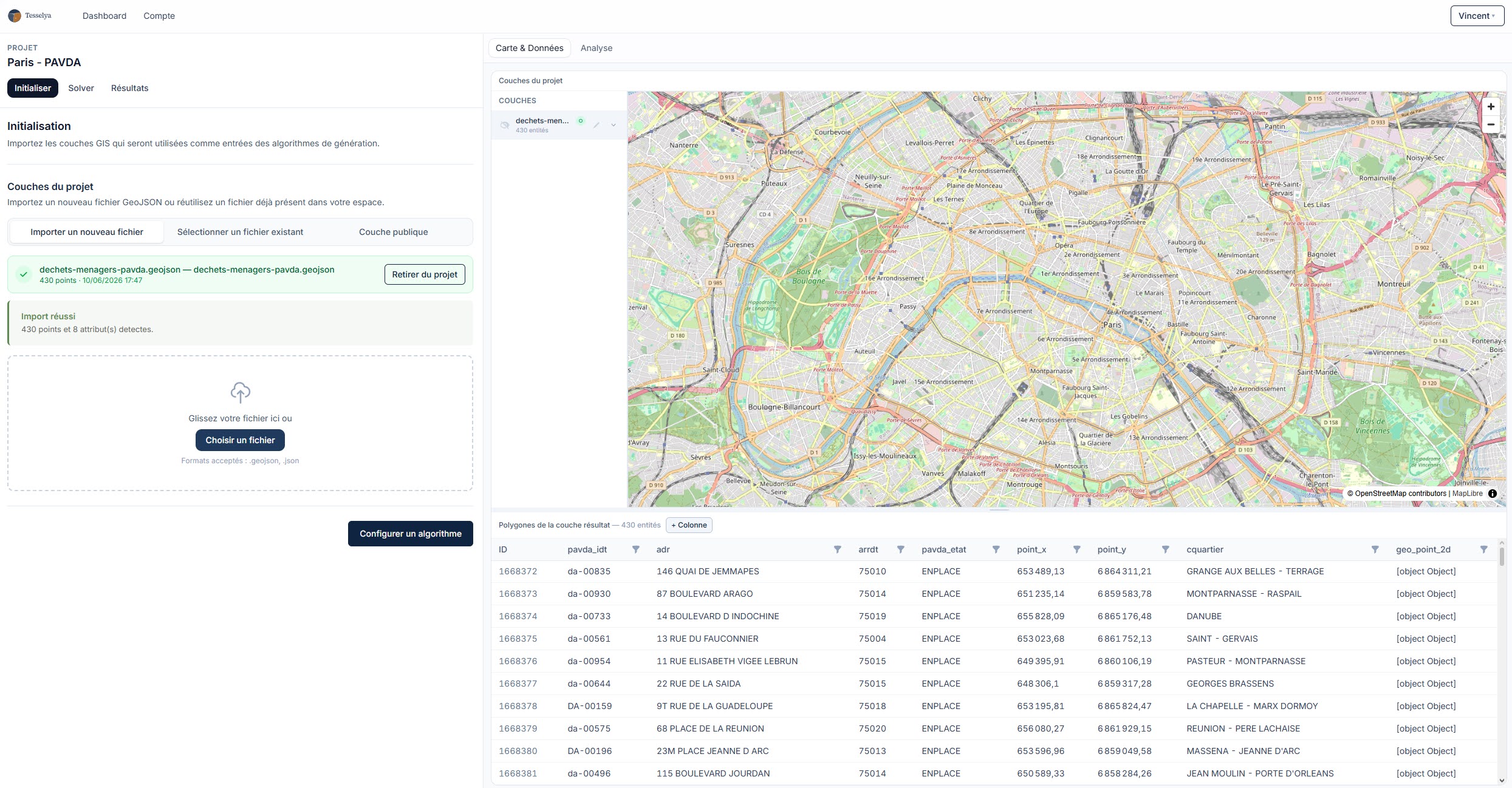Screen dimensions: 1512x788
Task: Click cell 'DA-00159'
Action: (x=590, y=706)
